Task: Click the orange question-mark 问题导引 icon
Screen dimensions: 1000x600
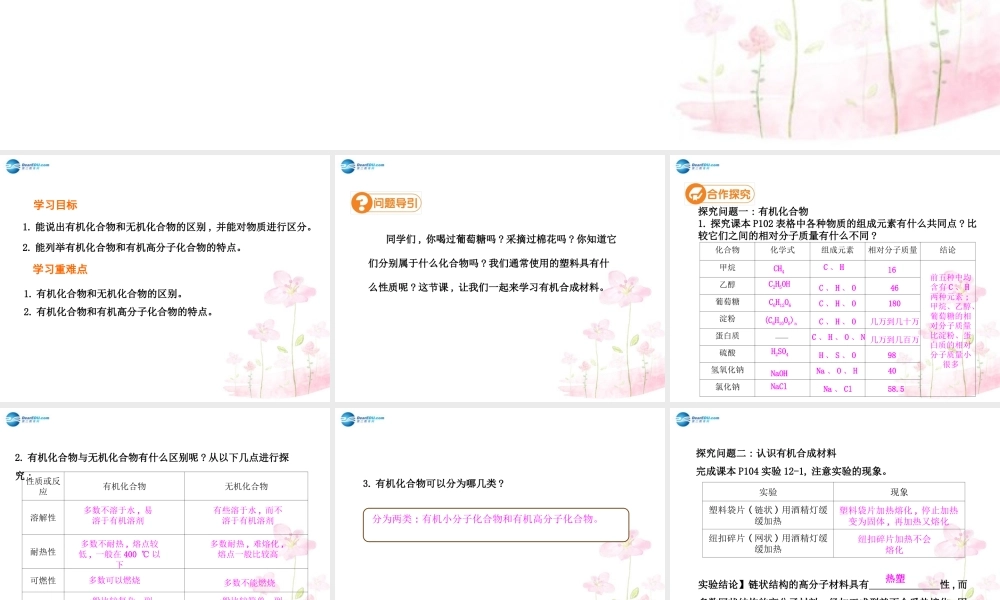Action: click(361, 203)
